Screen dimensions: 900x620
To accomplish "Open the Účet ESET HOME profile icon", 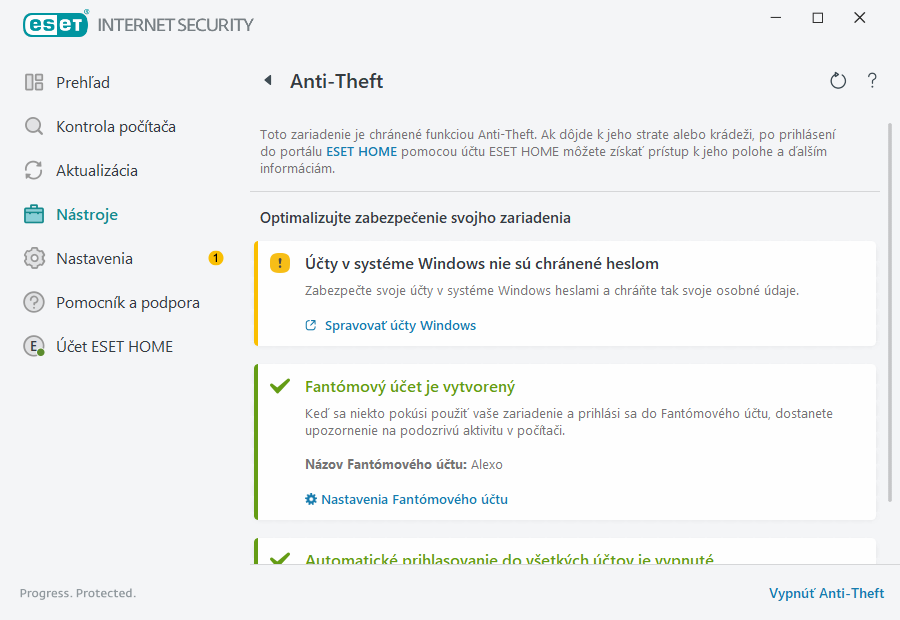I will pos(34,346).
